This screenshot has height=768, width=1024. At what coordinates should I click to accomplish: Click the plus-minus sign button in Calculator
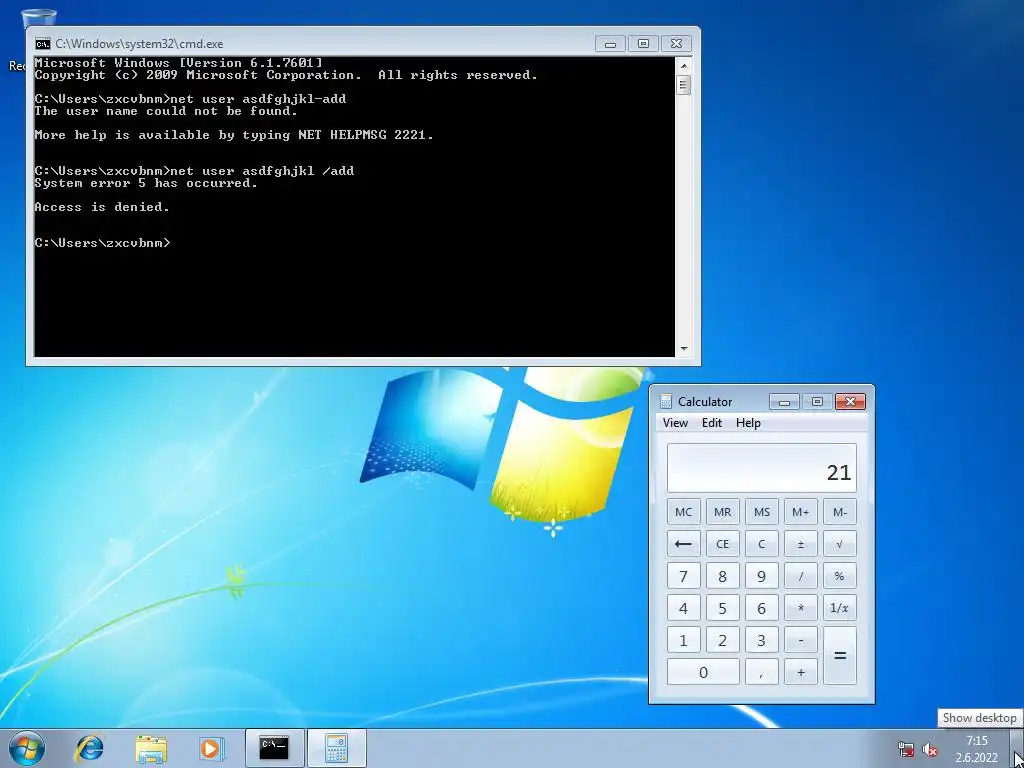coord(801,544)
